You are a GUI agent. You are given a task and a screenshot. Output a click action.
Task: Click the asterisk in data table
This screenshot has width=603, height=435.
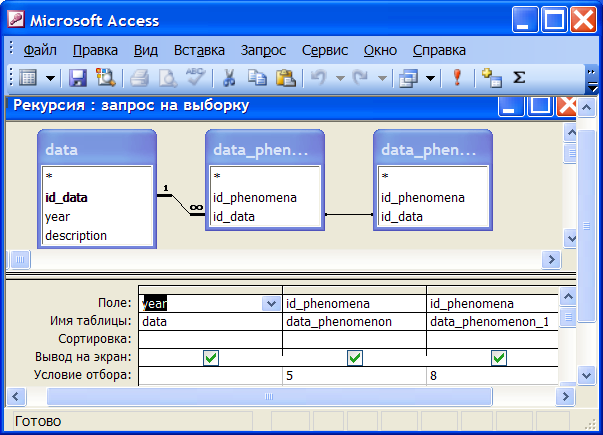coord(49,177)
